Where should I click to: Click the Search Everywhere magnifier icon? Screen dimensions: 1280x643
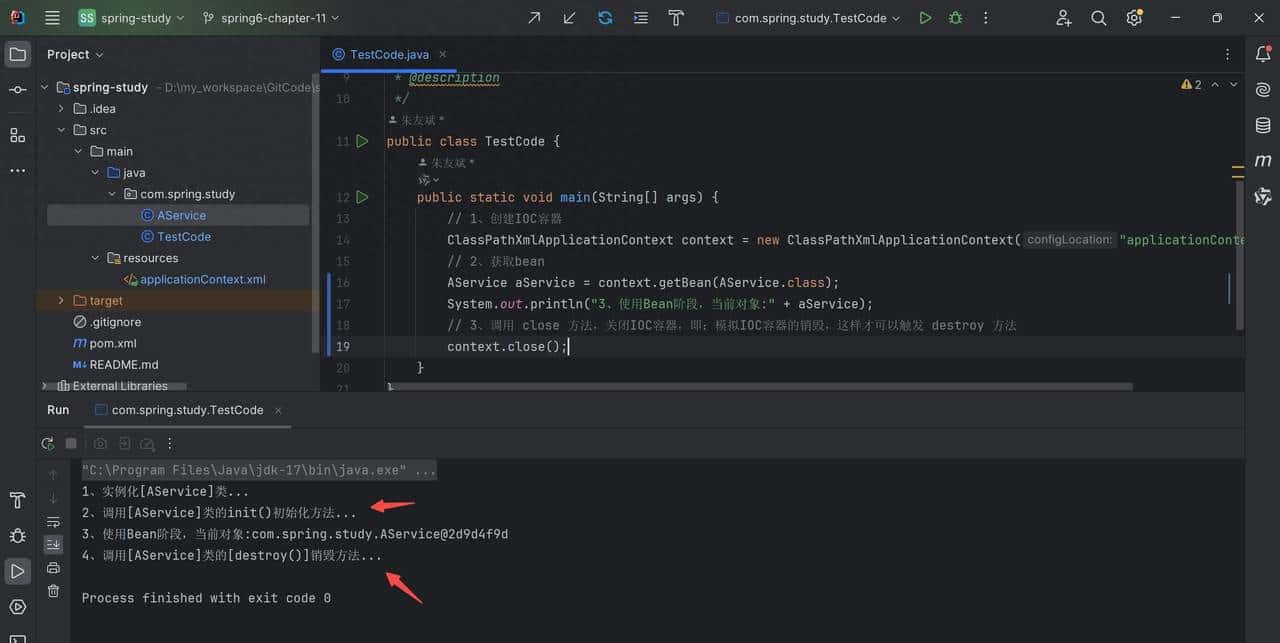click(1098, 18)
